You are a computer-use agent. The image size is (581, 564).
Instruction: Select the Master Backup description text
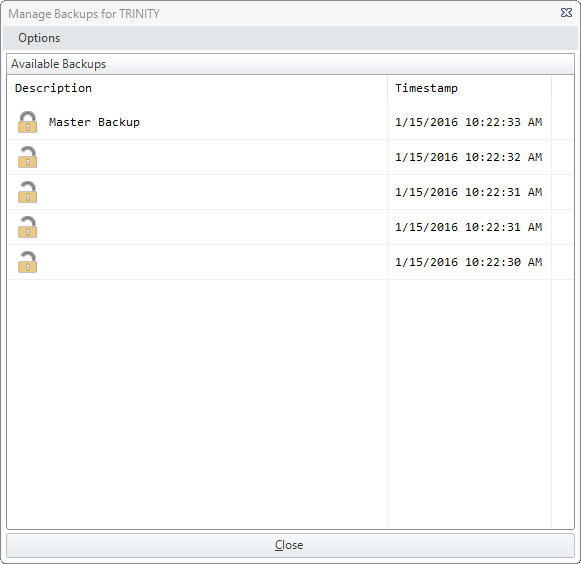pyautogui.click(x=94, y=122)
